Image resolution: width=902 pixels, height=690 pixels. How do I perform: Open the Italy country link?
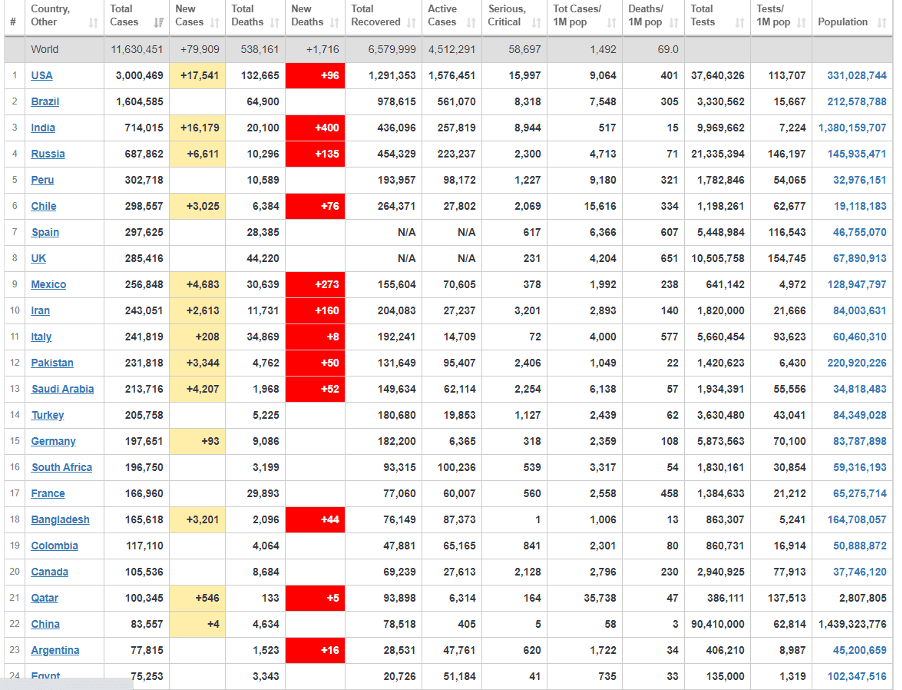pos(41,337)
